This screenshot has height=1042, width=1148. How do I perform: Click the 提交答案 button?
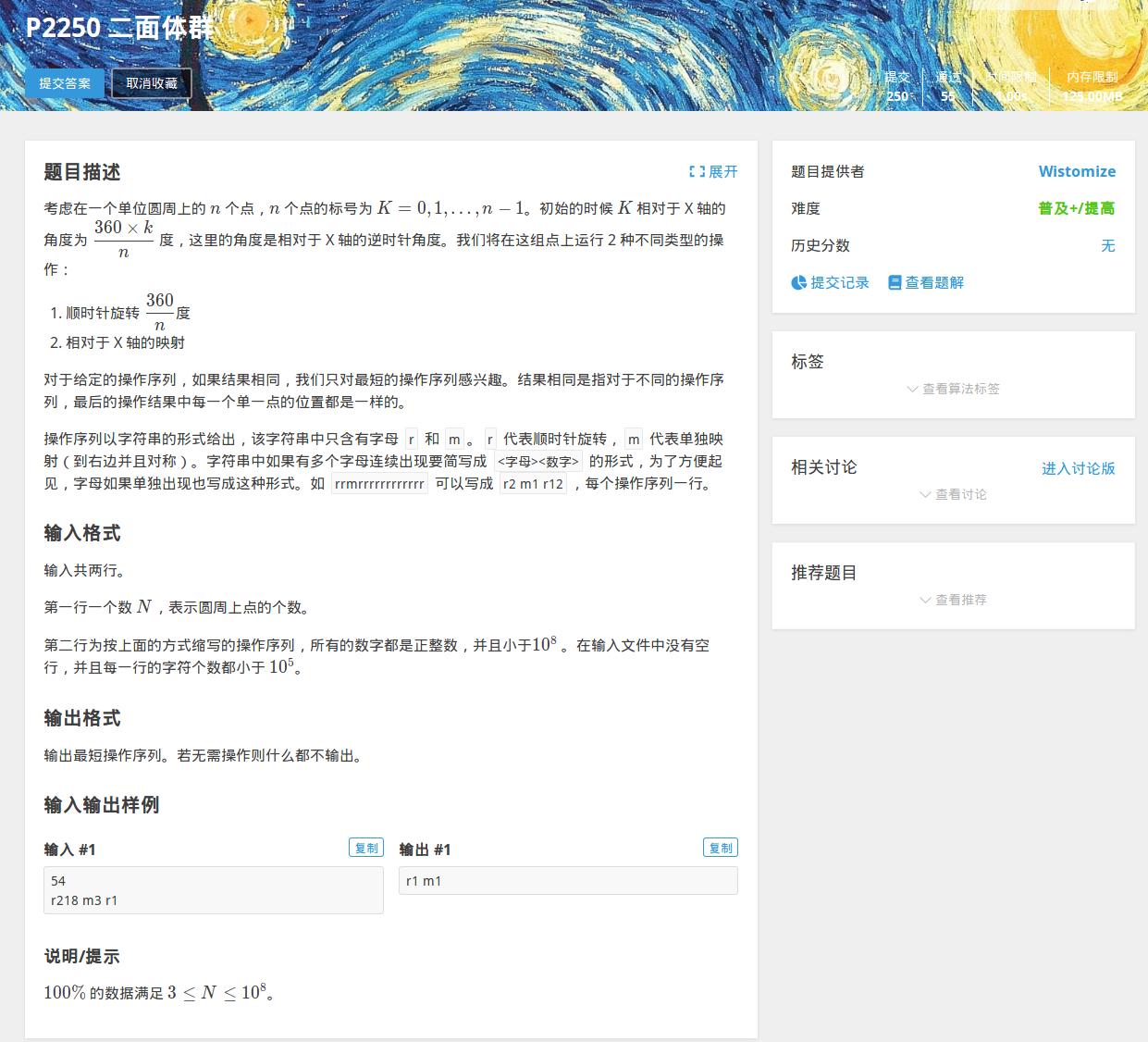(65, 83)
